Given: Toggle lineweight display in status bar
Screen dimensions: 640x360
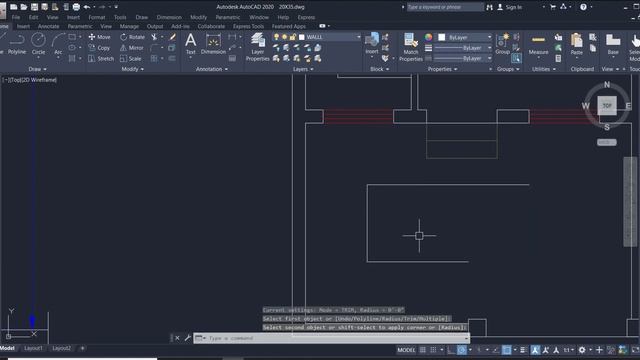Looking at the screenshot, I should click(523, 350).
